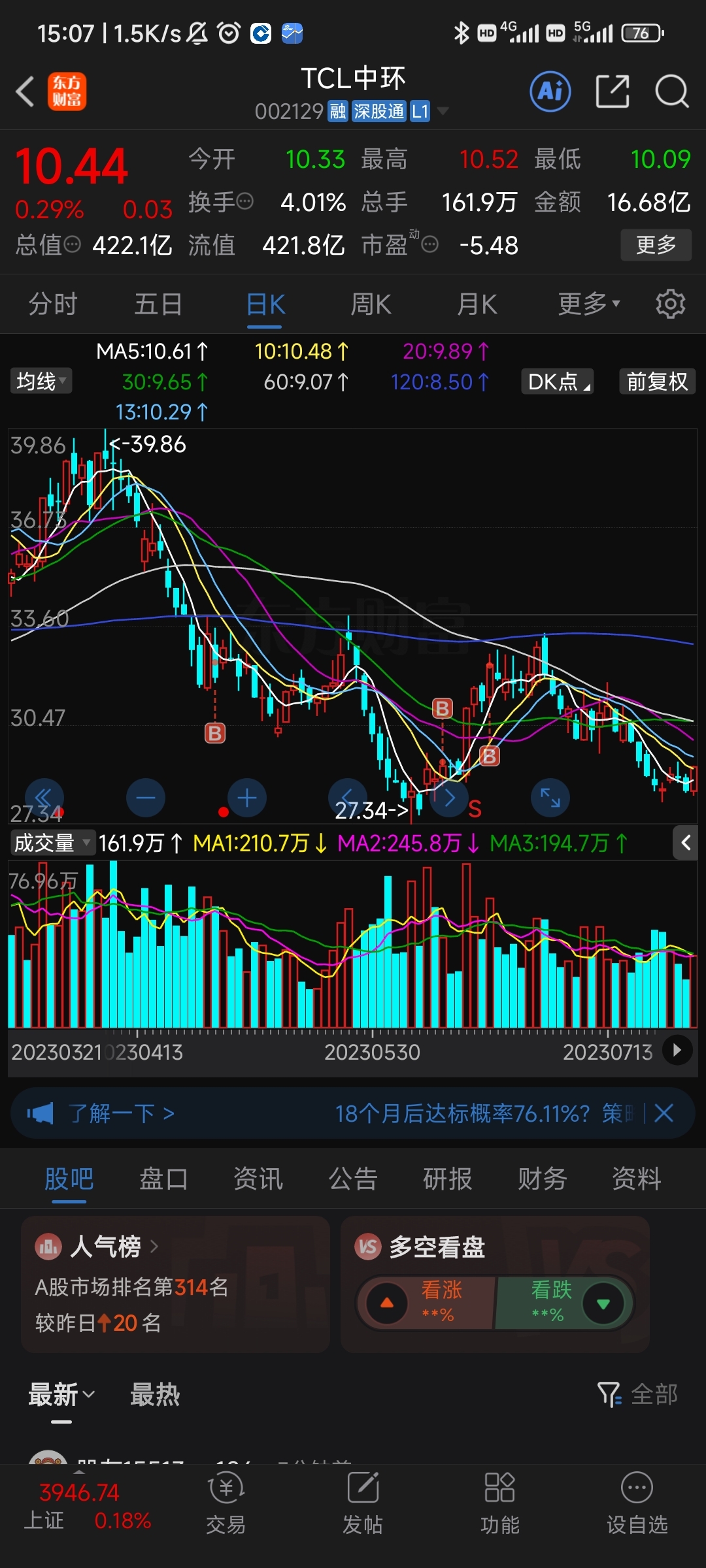Show 更多 quote details
Screen dimensions: 706x1568
[x=656, y=245]
